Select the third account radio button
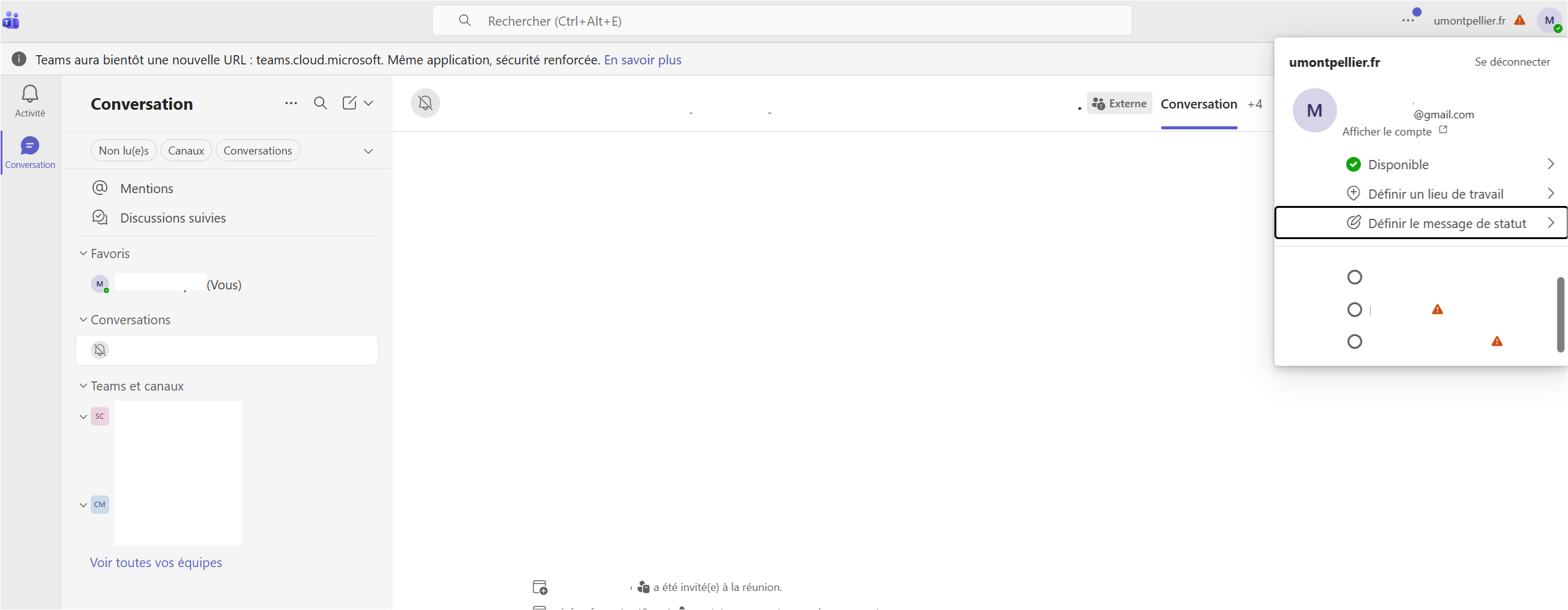The width and height of the screenshot is (1568, 610). coord(1355,341)
